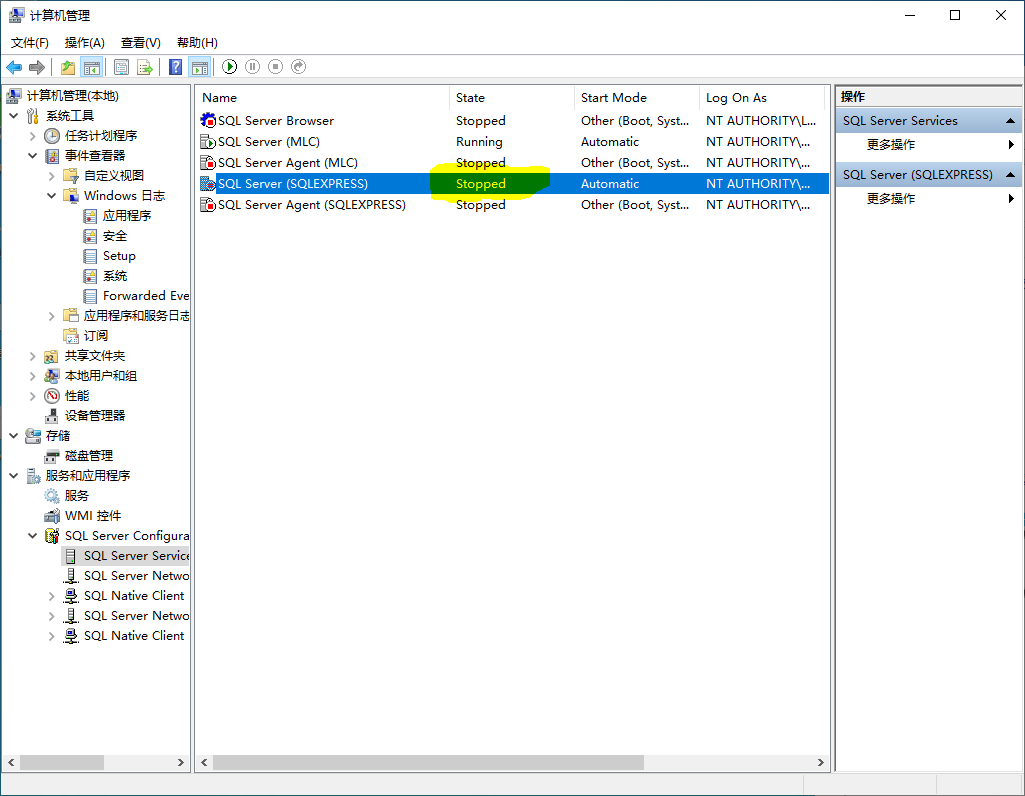Sort services by the Name column header
The width and height of the screenshot is (1025, 796).
click(322, 97)
